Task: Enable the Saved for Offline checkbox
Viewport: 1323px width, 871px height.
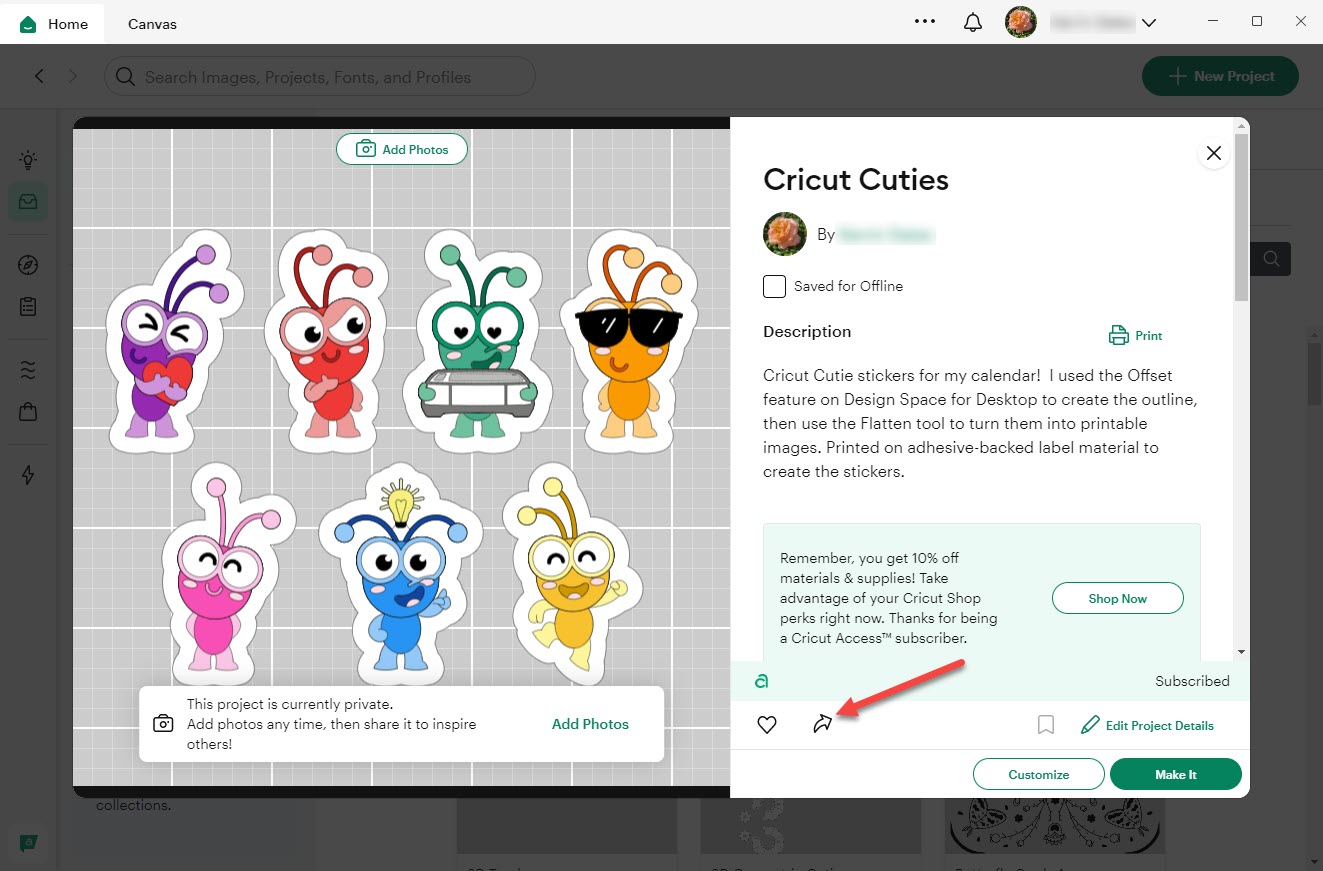Action: [x=774, y=287]
